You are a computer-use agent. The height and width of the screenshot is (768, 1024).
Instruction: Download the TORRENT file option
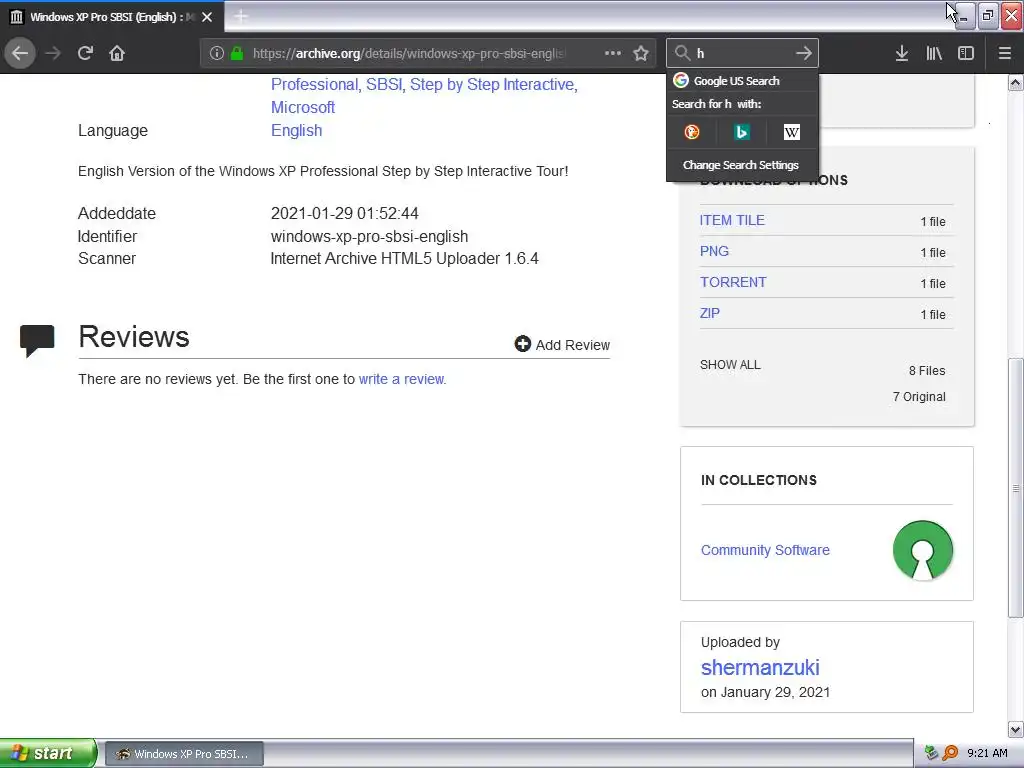pos(733,282)
